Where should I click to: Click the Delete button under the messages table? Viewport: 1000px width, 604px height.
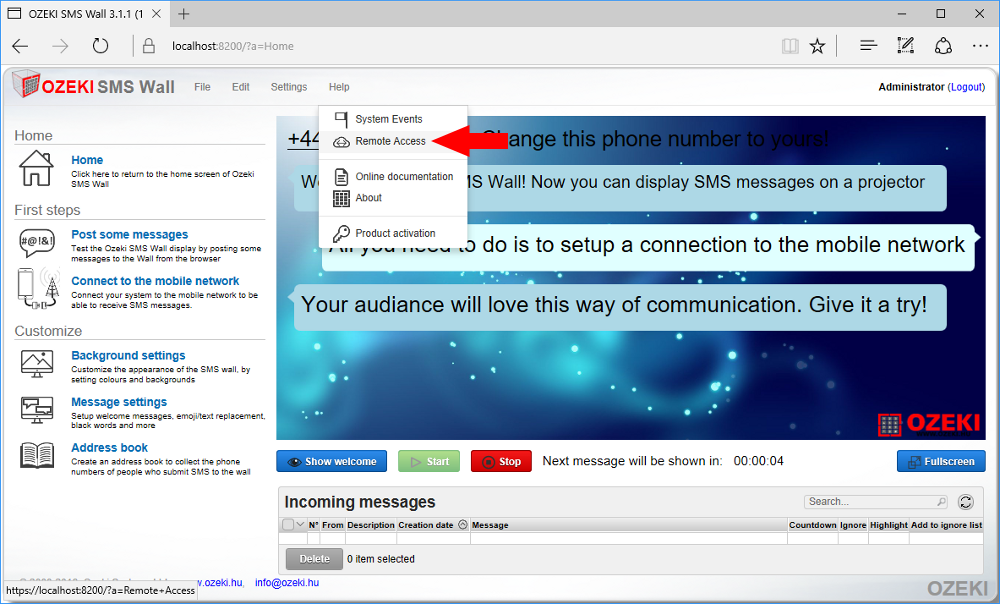click(x=314, y=559)
